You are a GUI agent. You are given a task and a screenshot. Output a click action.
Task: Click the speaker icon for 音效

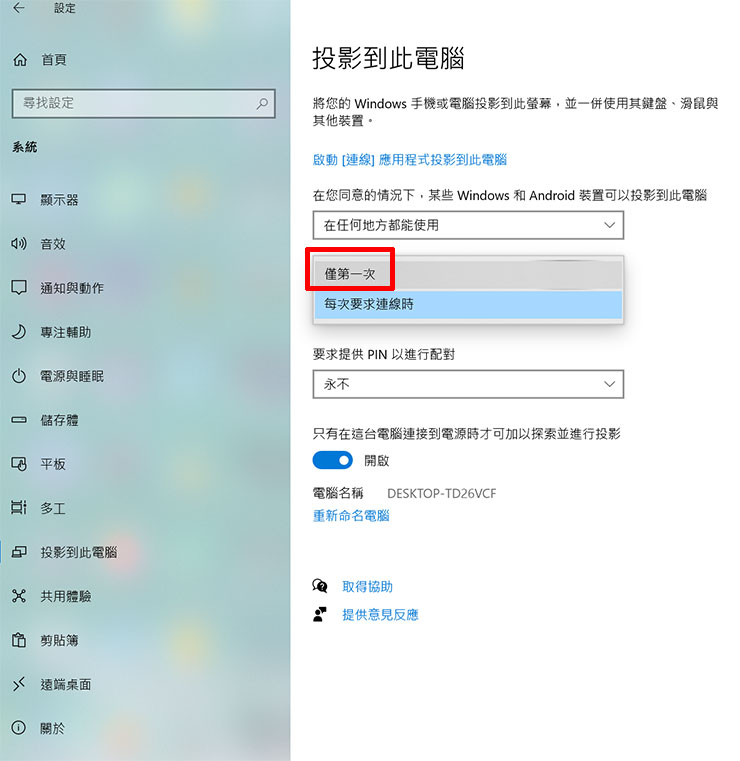(19, 244)
